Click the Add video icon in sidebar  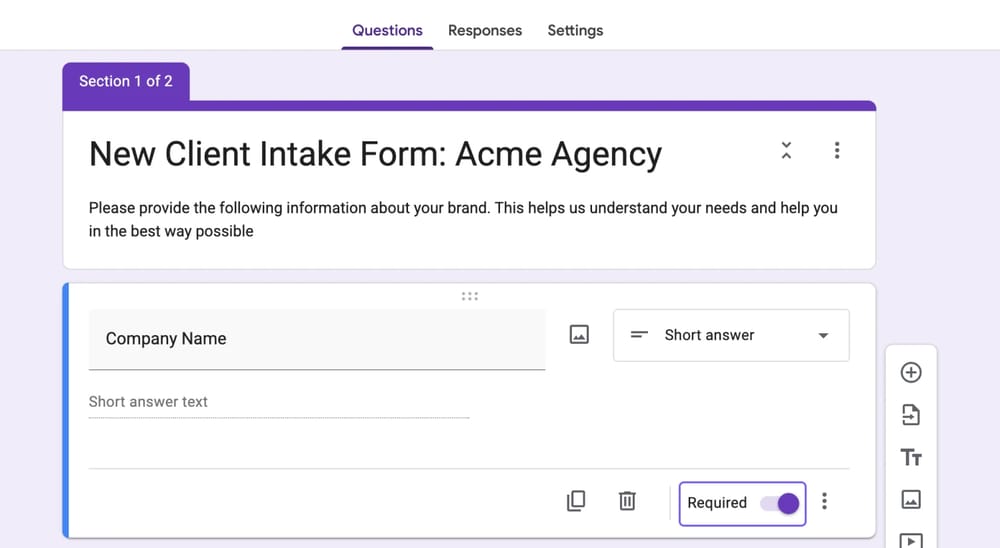click(x=910, y=539)
